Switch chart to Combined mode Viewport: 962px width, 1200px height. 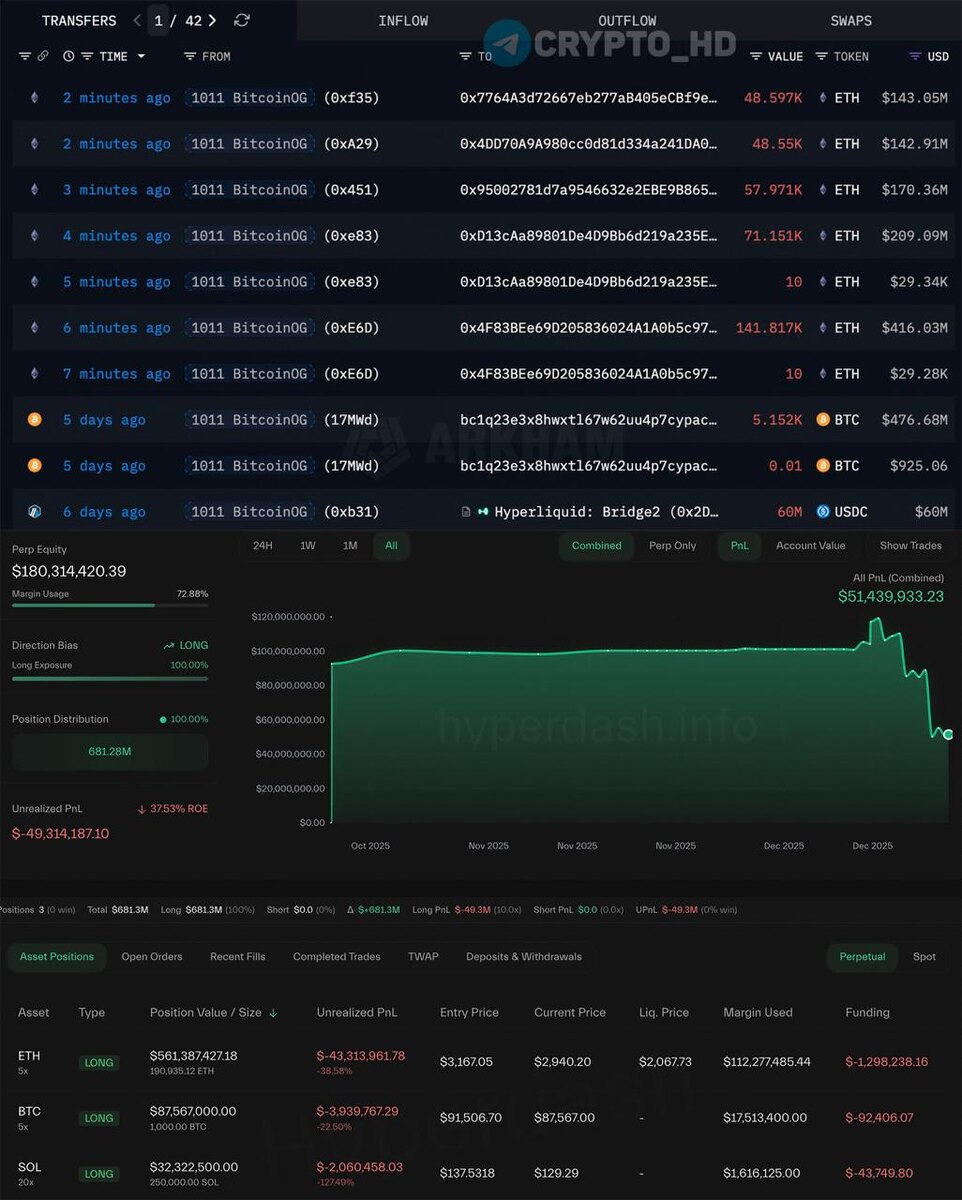point(596,546)
